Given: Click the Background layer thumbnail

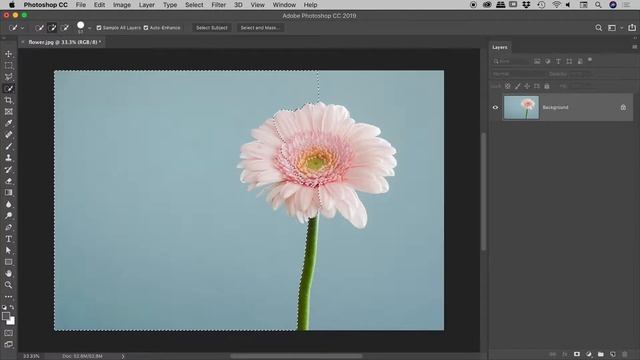Looking at the screenshot, I should (x=521, y=107).
